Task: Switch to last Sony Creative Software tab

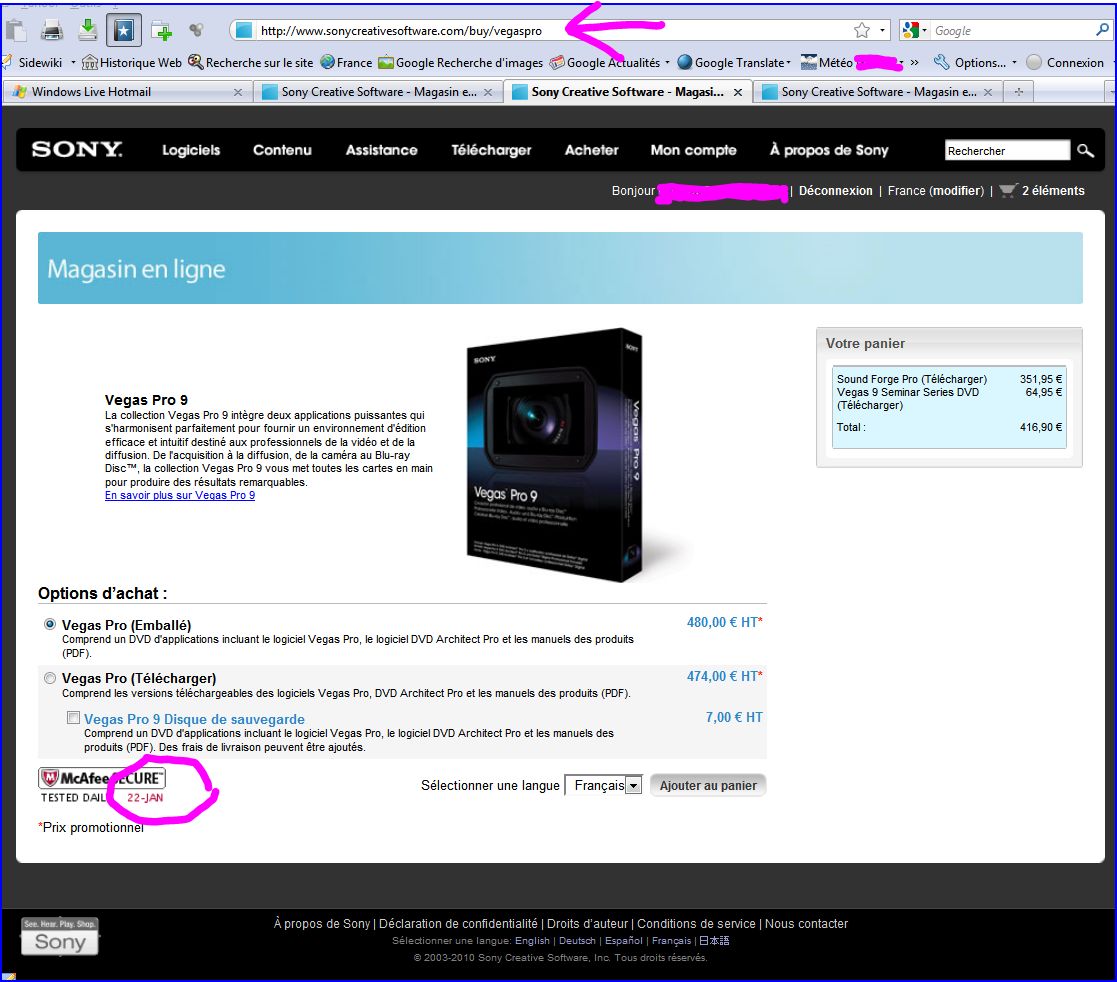Action: 878,92
